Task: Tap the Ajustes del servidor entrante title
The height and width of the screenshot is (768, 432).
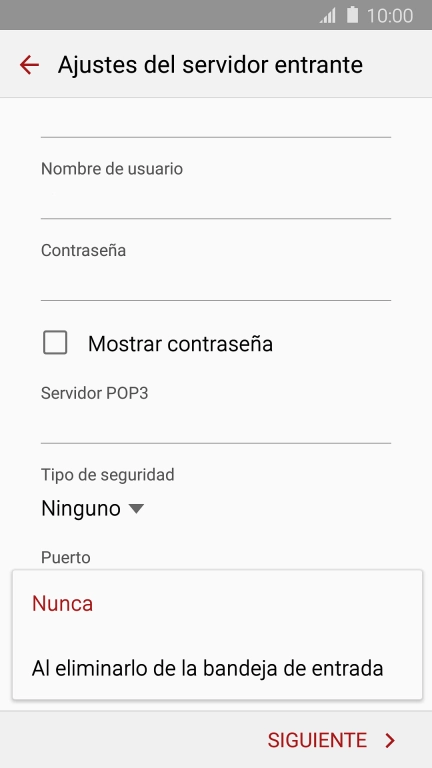Action: click(210, 65)
